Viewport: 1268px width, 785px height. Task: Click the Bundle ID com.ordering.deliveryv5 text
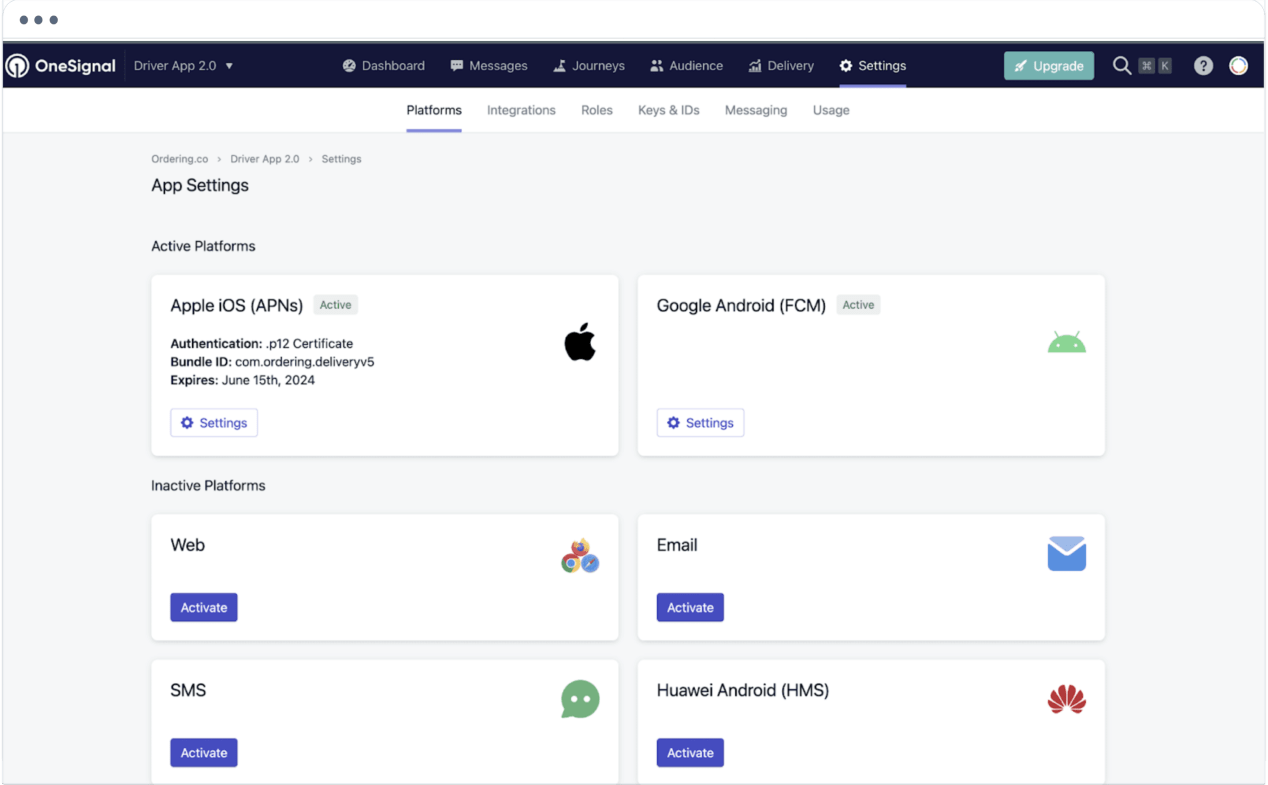(x=272, y=362)
